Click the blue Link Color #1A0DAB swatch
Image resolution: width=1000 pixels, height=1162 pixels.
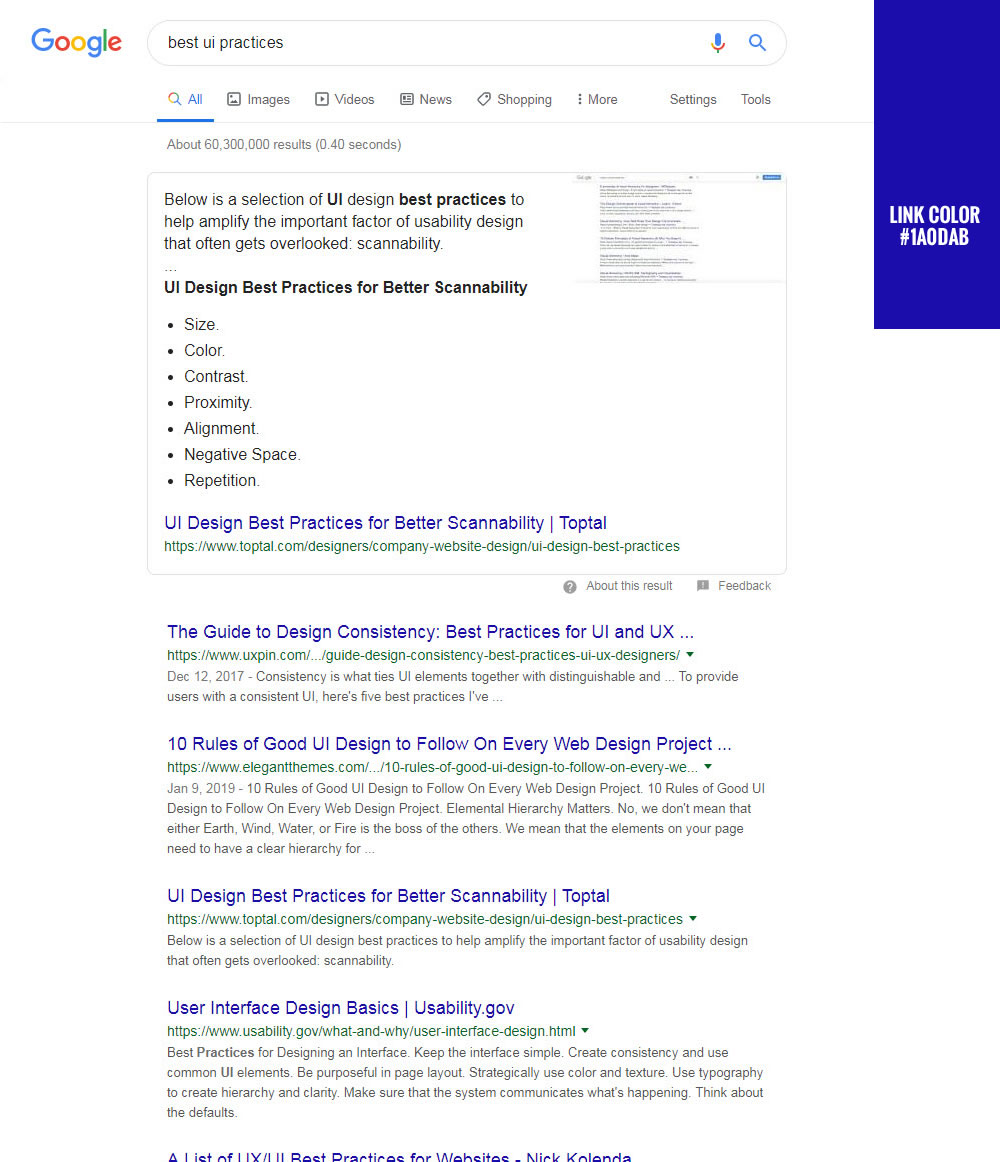tap(936, 164)
